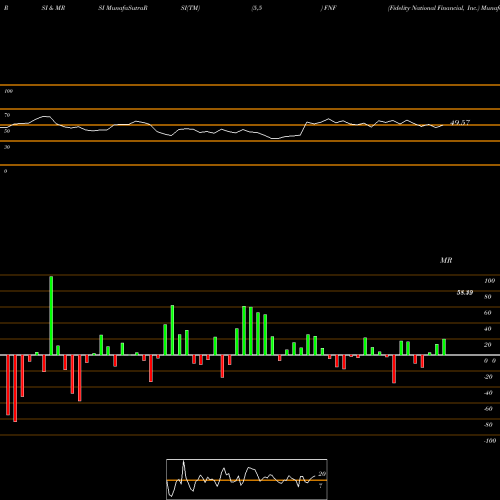500x500 pixels.
Task: Click the 60 label on MR axis
Action: pyautogui.click(x=488, y=313)
